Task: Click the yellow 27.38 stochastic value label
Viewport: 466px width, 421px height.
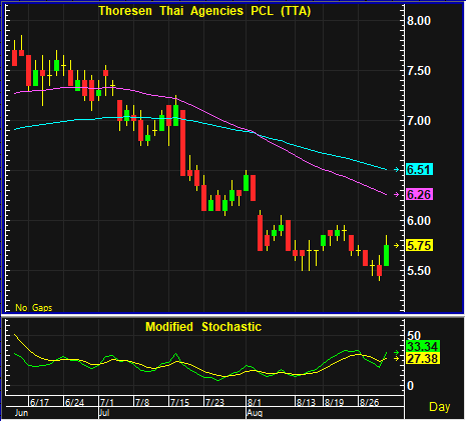Action: 423,359
